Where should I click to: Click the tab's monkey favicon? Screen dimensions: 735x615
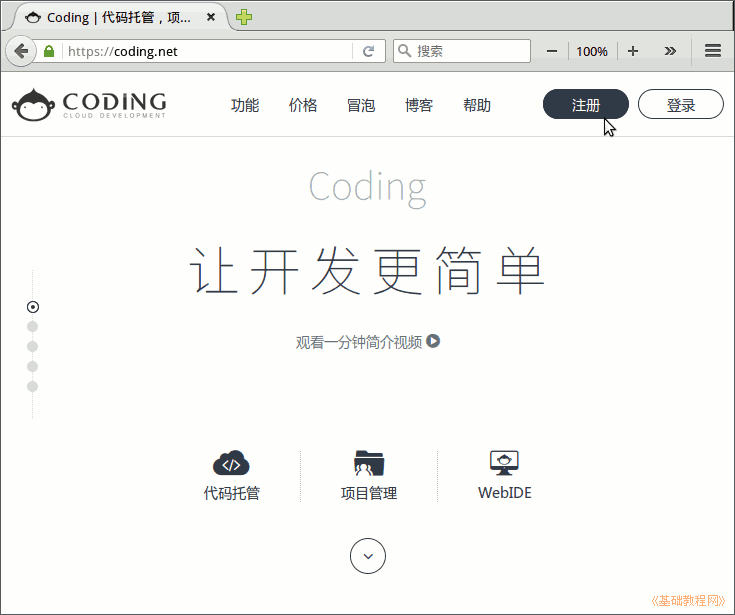[x=33, y=17]
